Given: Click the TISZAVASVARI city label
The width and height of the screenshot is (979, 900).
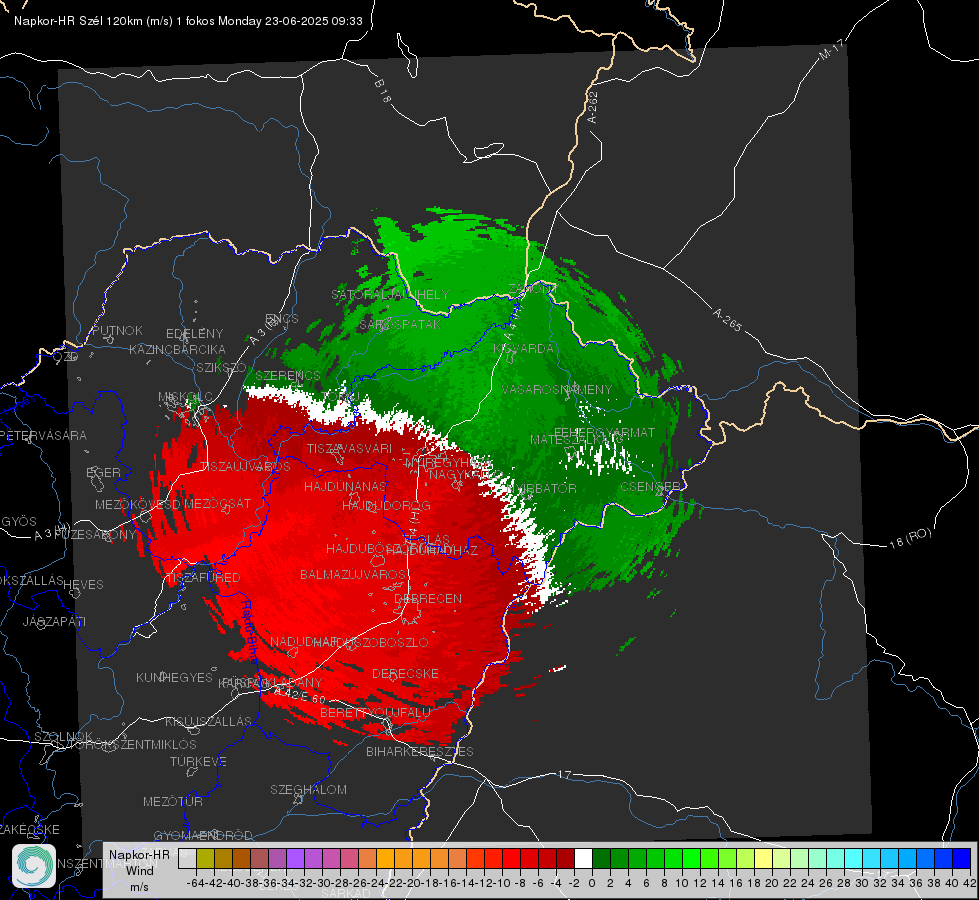Looking at the screenshot, I should 350,448.
